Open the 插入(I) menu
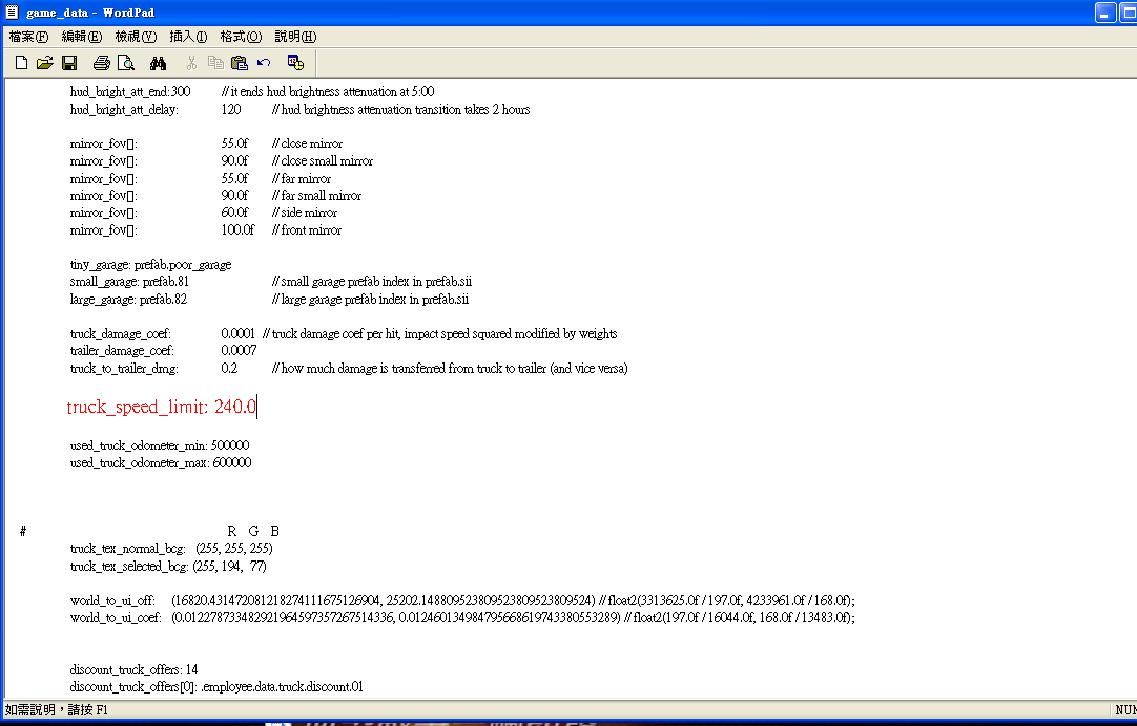 click(x=188, y=36)
